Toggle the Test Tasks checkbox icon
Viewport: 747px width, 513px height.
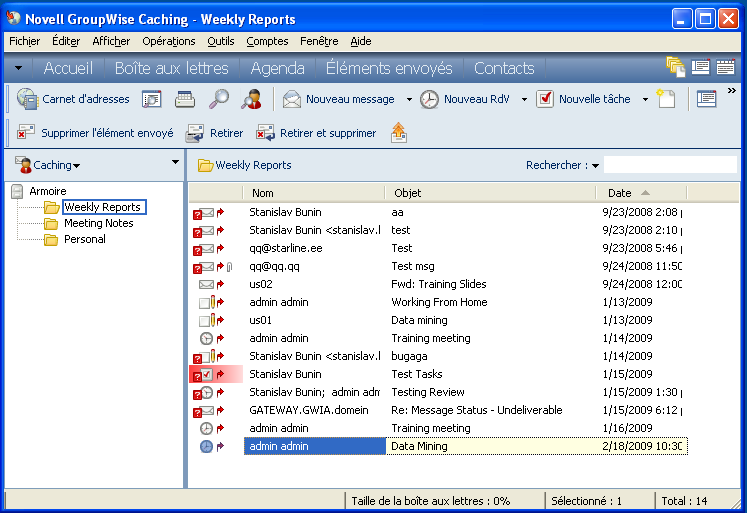pos(207,374)
